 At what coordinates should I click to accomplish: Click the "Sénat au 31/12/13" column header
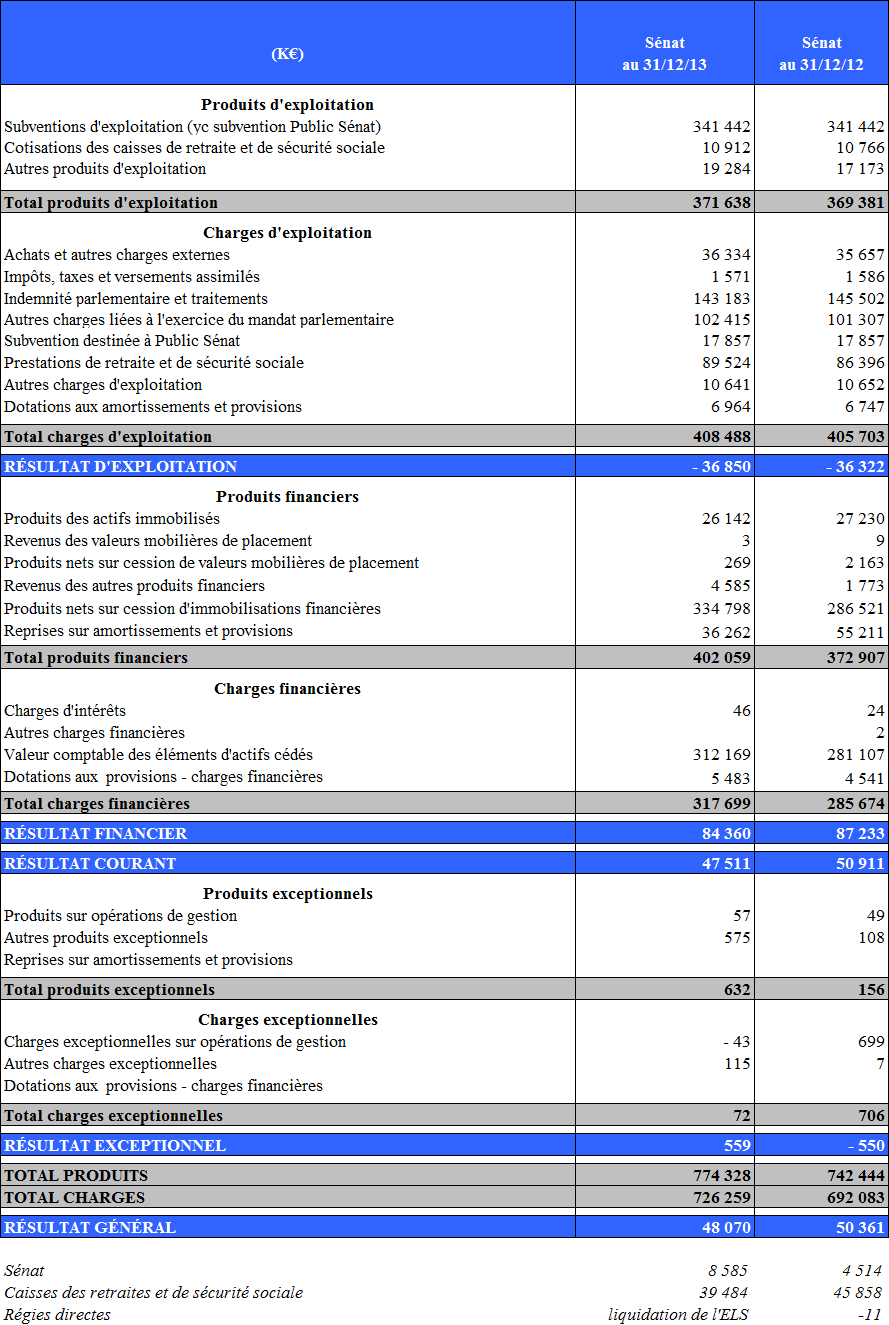coord(665,54)
